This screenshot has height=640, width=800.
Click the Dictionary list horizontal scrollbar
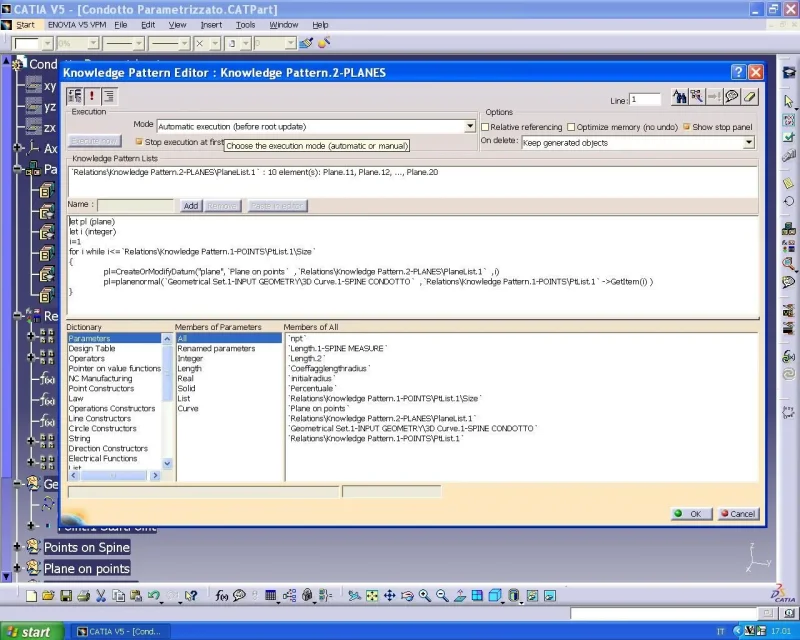click(x=114, y=476)
